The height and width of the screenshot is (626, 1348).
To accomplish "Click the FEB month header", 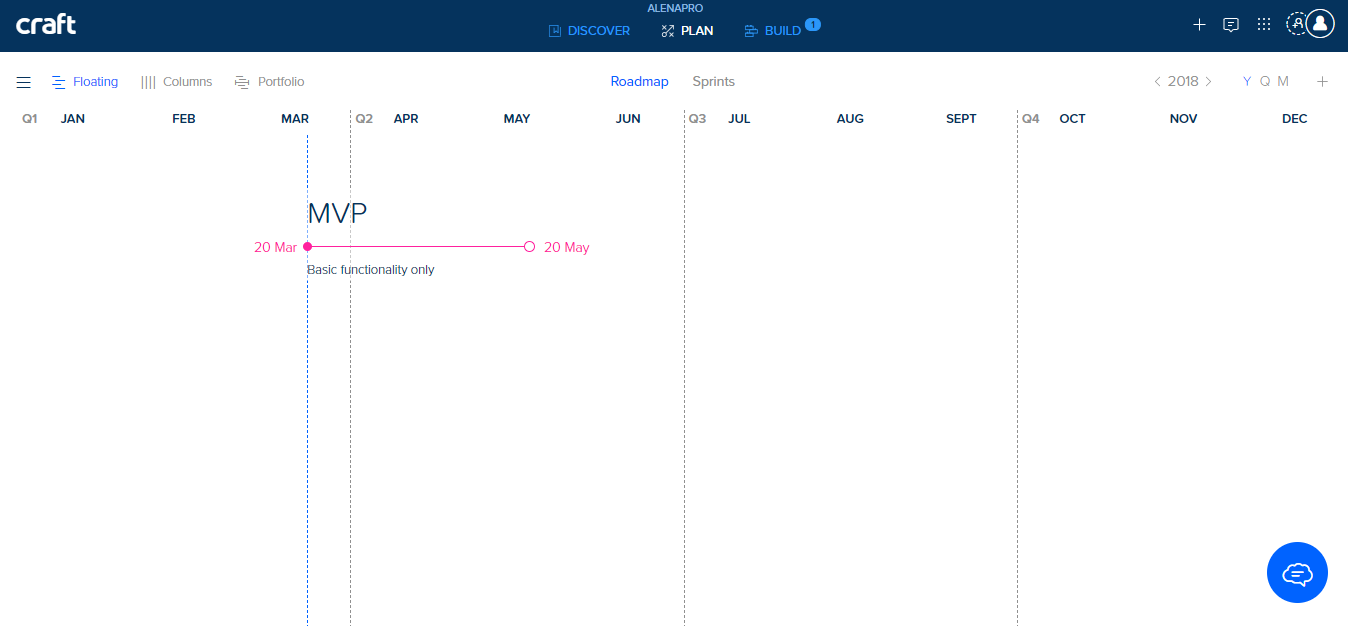I will (x=184, y=119).
